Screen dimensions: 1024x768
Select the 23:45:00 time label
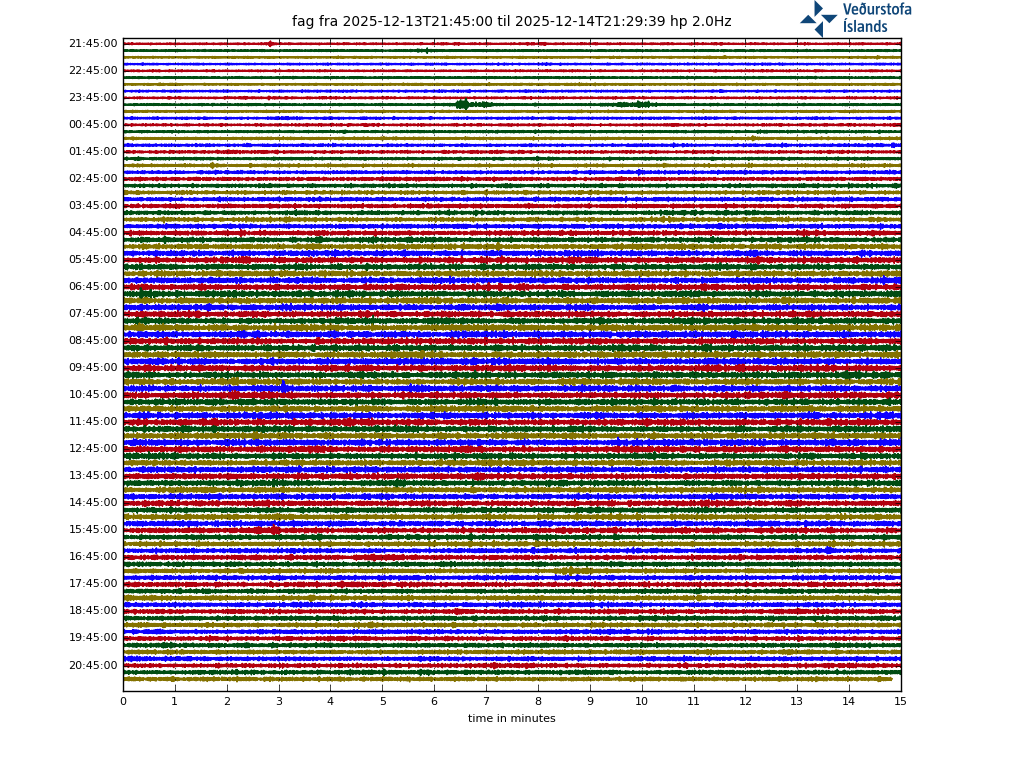point(93,98)
